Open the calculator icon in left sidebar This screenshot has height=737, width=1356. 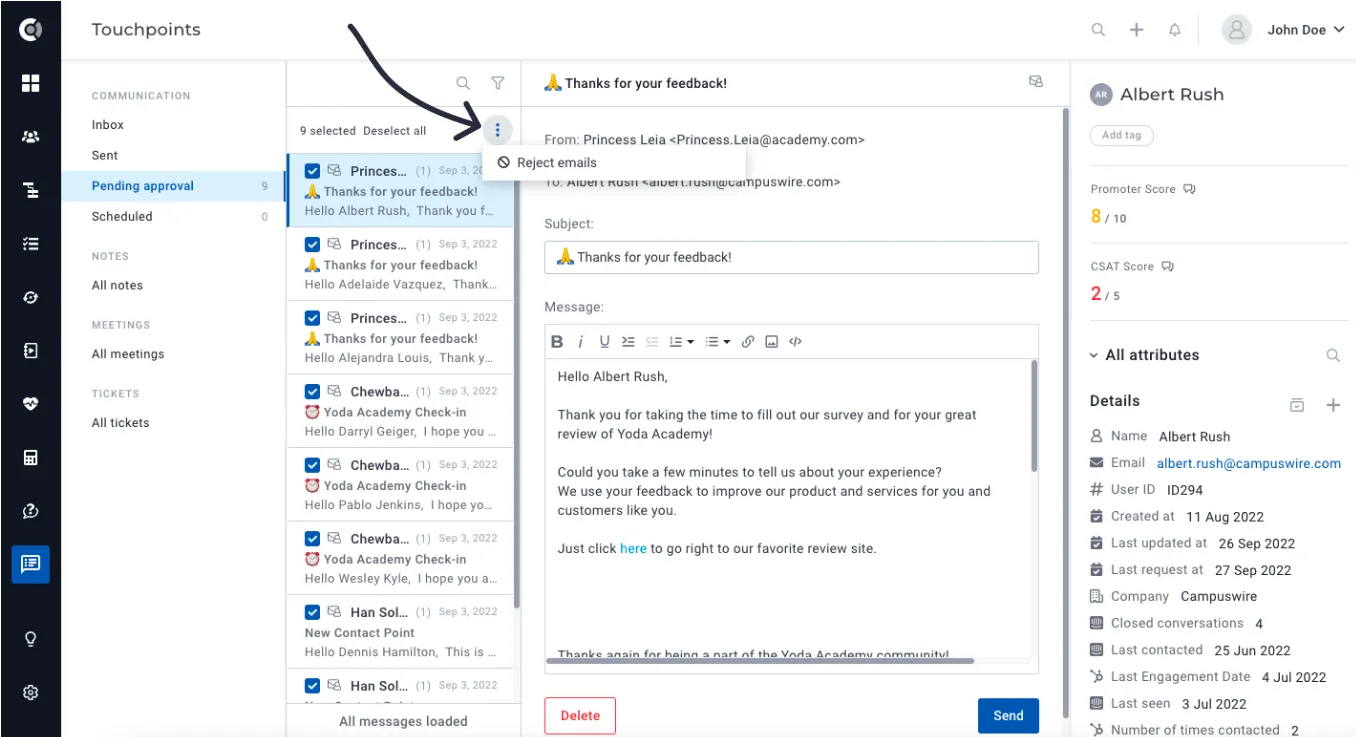(30, 458)
